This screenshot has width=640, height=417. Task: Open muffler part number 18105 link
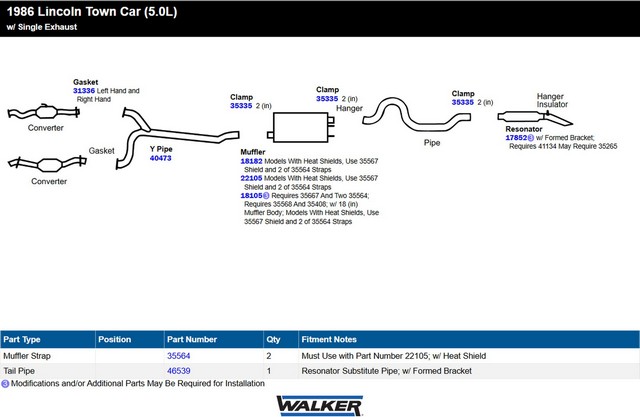(251, 195)
